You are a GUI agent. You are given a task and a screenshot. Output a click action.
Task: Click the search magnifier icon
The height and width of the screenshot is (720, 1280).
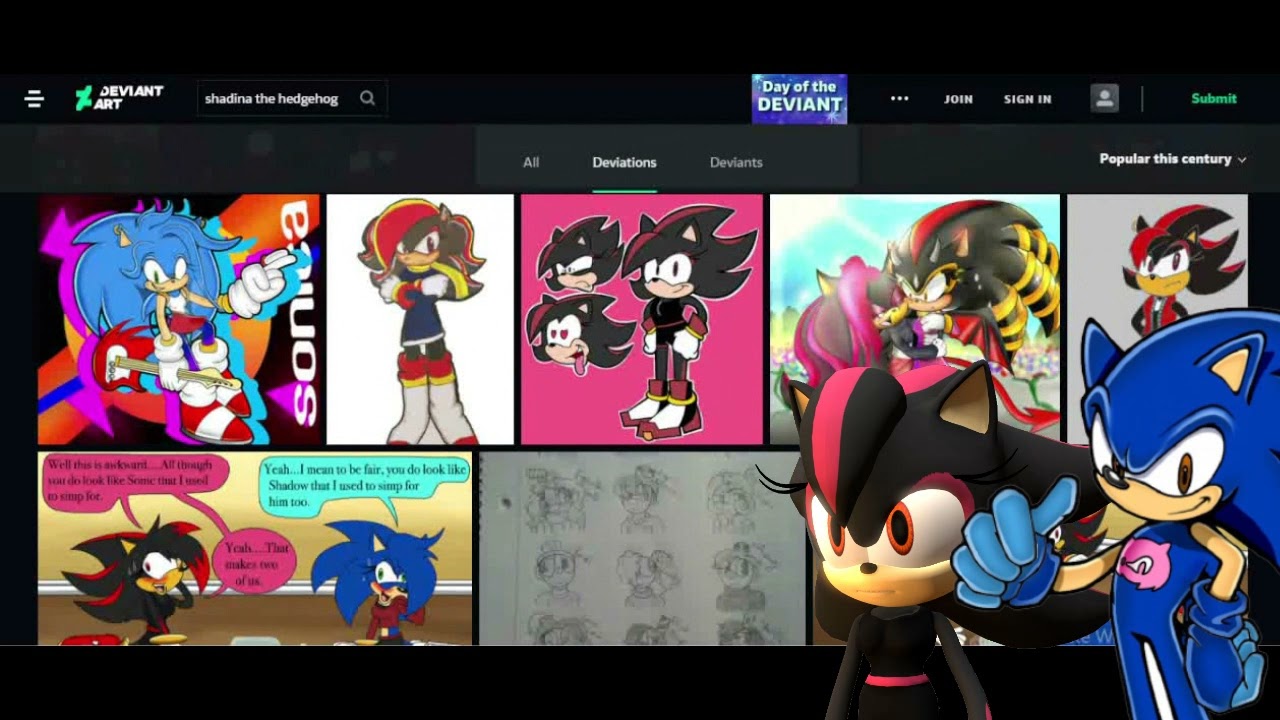click(367, 98)
